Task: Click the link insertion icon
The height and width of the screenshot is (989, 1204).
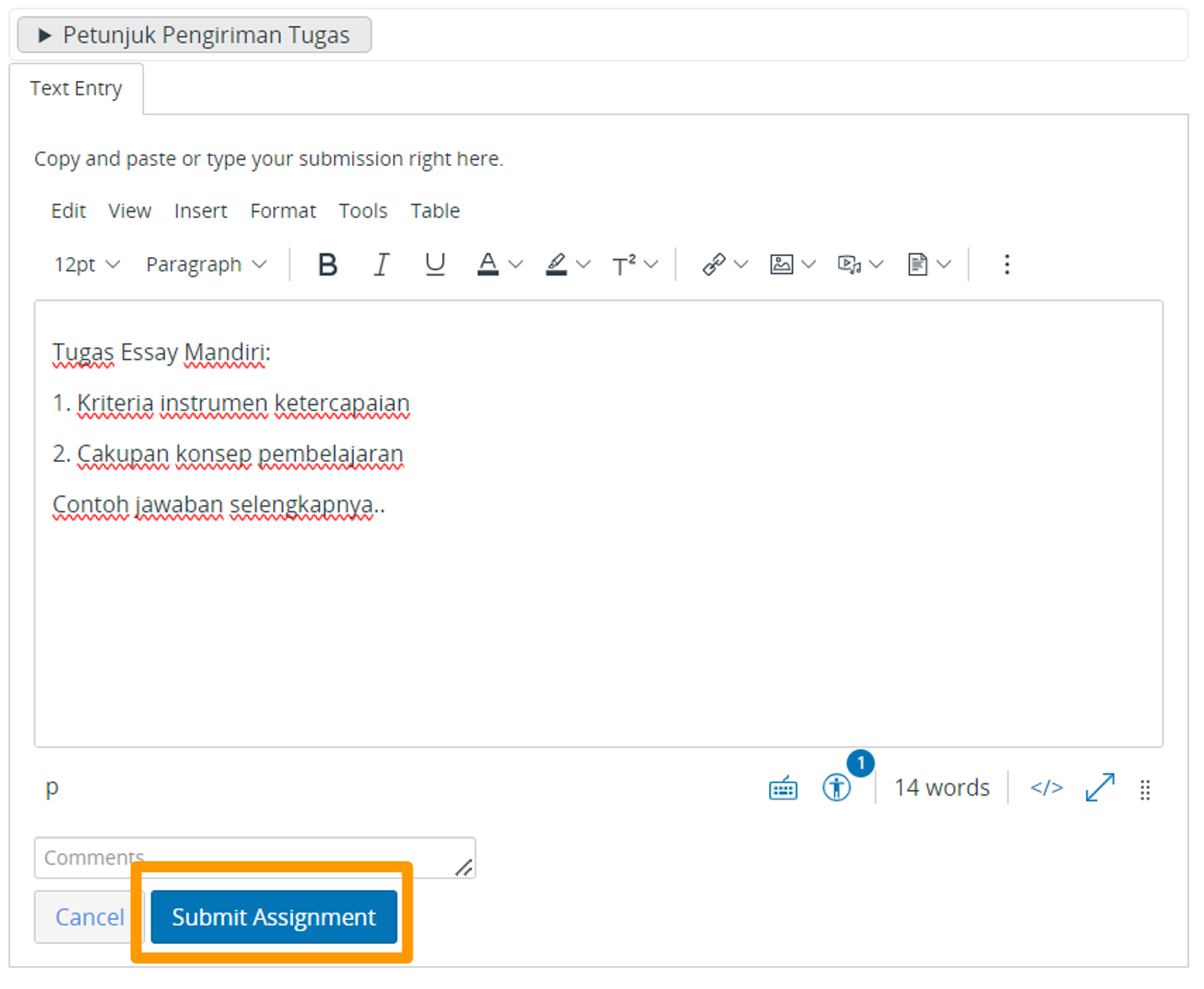Action: point(714,264)
